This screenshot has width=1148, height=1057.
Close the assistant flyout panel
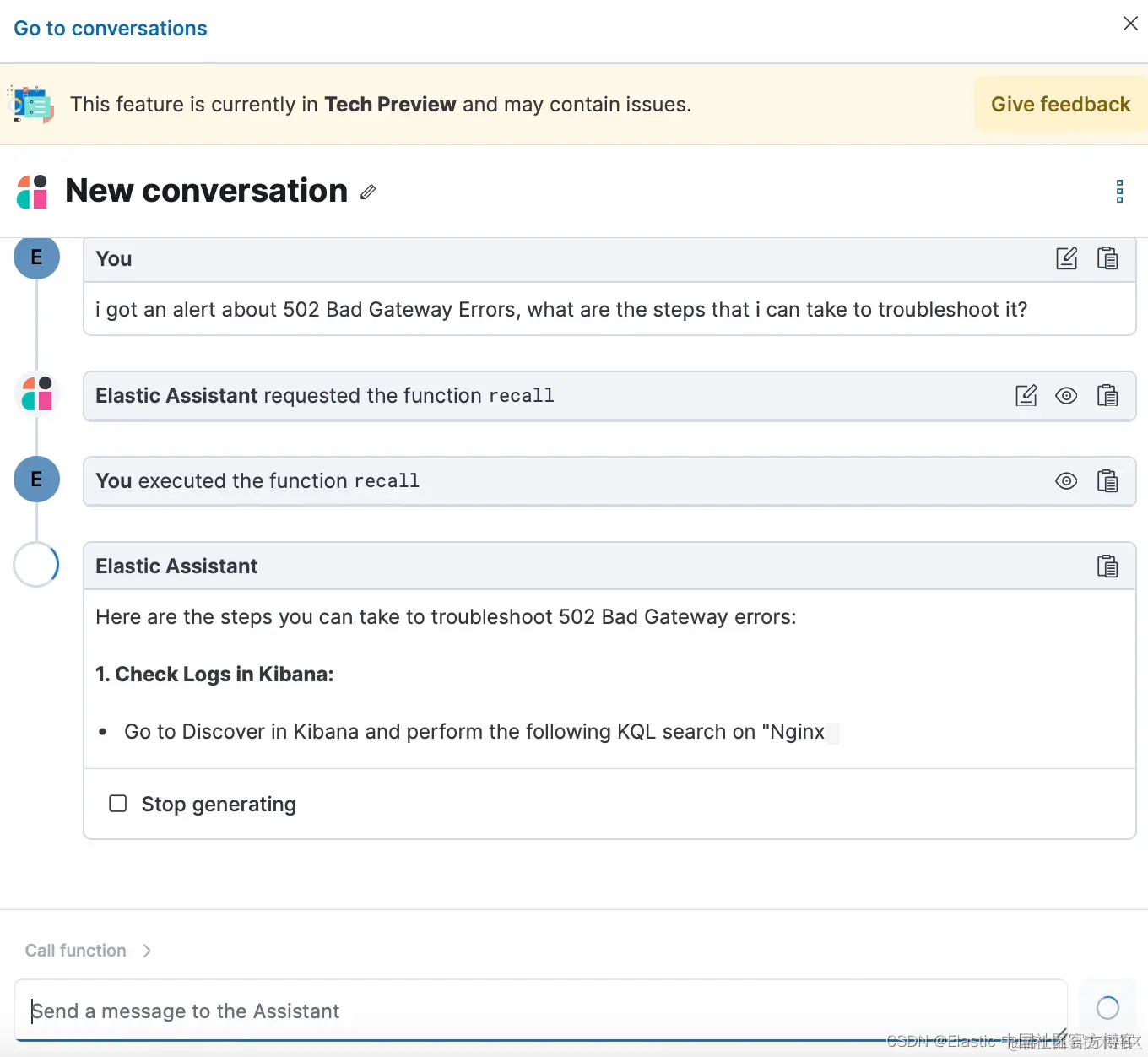1130,24
